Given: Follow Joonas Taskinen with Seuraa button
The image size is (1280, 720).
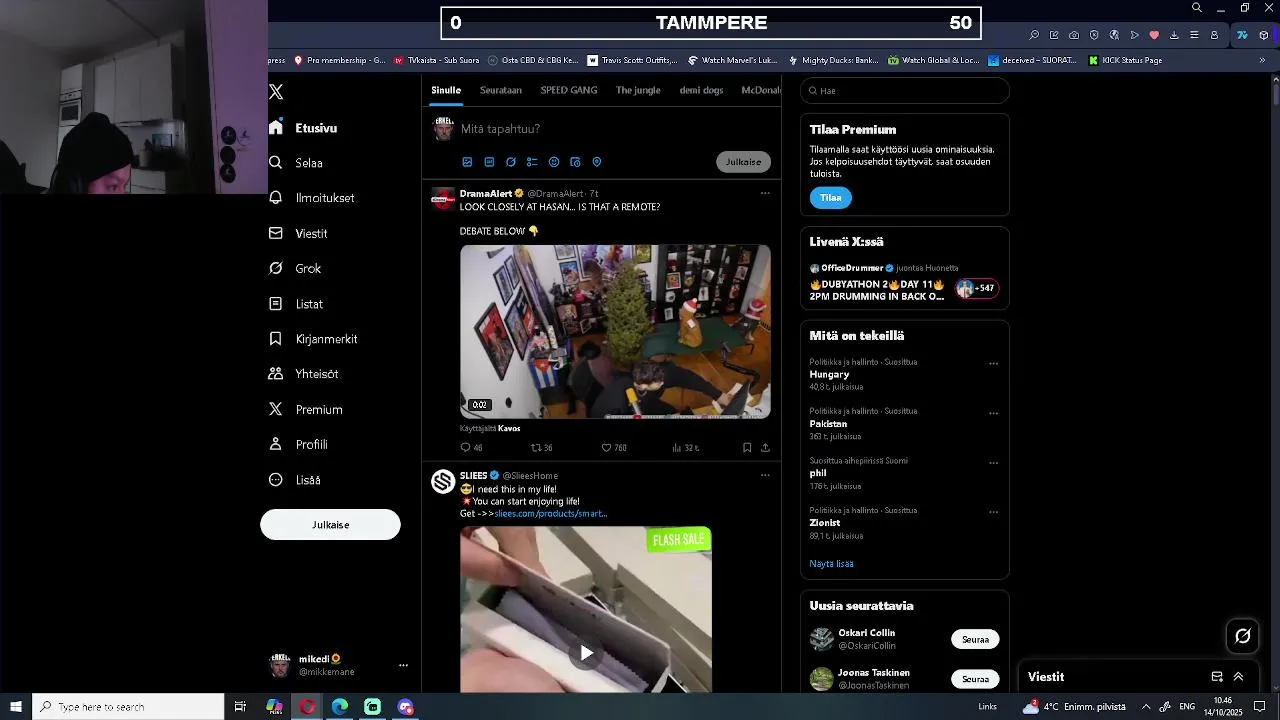Looking at the screenshot, I should tap(975, 679).
